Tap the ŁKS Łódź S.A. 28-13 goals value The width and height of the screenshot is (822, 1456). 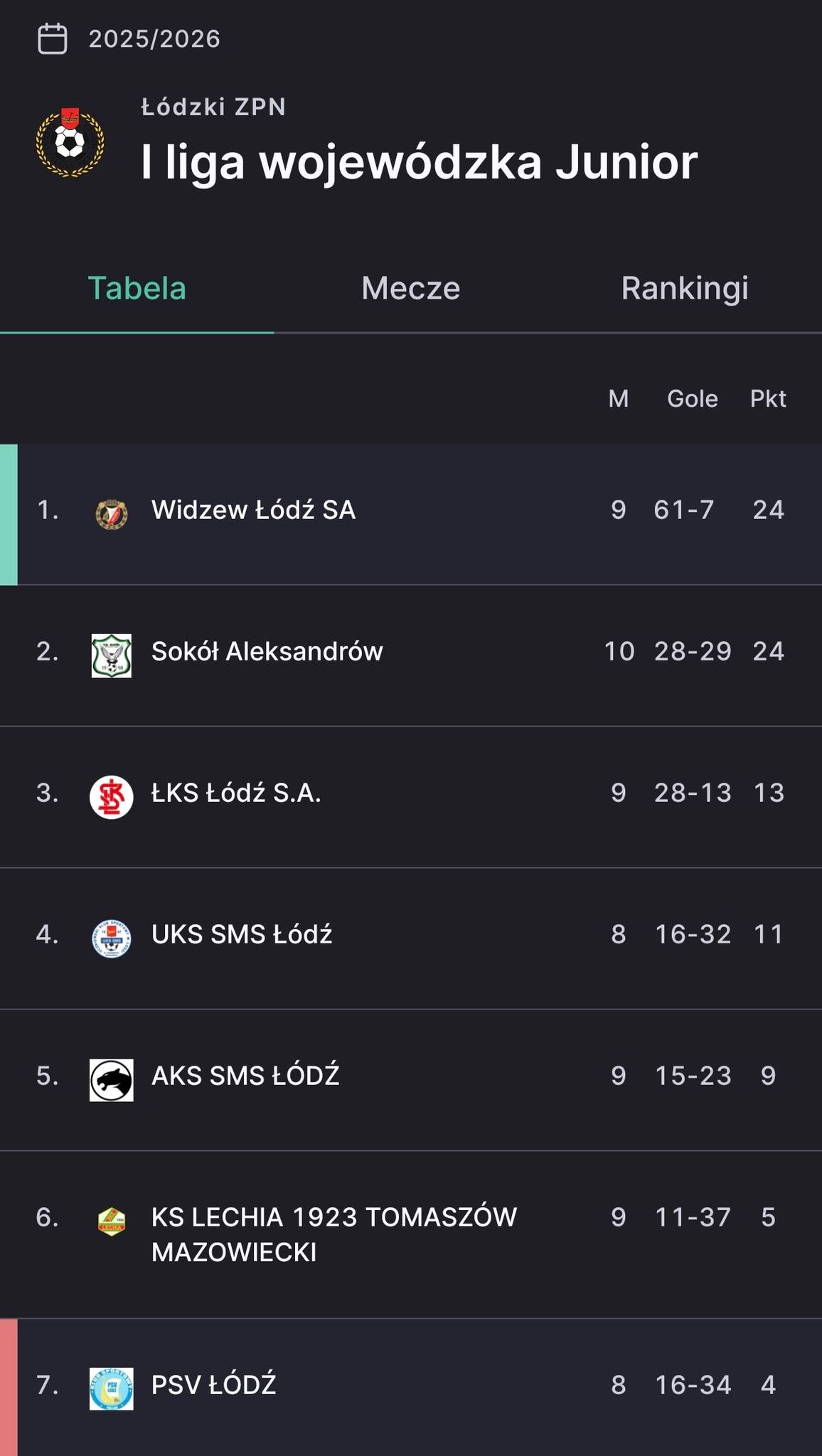pyautogui.click(x=693, y=793)
